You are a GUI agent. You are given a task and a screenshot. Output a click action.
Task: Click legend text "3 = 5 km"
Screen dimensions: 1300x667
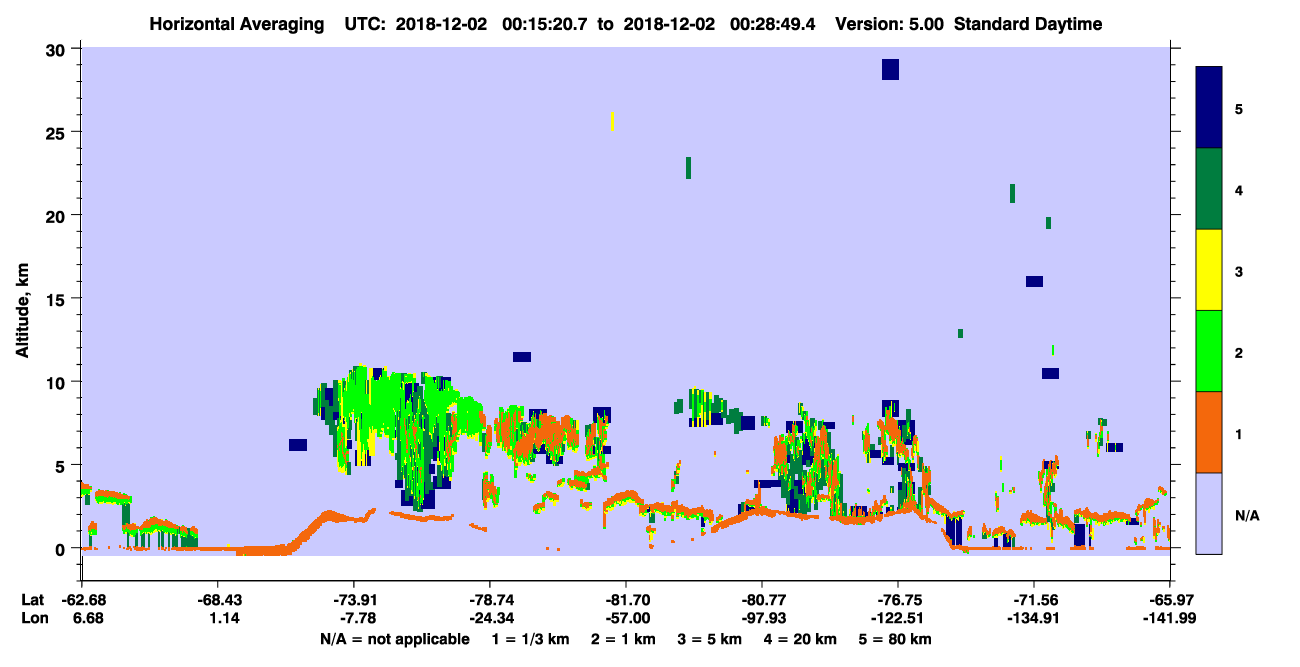[709, 639]
